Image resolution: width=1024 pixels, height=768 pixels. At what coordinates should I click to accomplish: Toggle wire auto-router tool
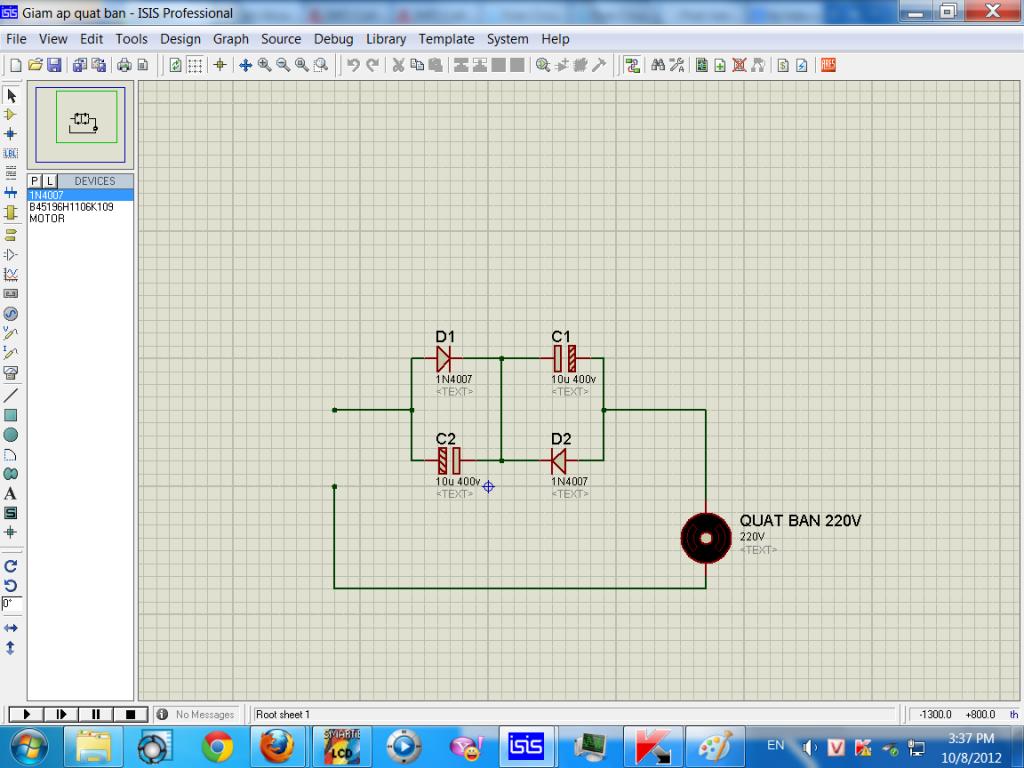tap(632, 65)
